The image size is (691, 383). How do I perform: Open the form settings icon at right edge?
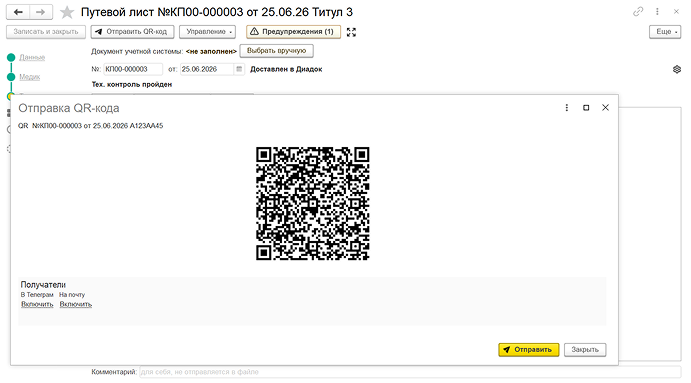point(677,69)
